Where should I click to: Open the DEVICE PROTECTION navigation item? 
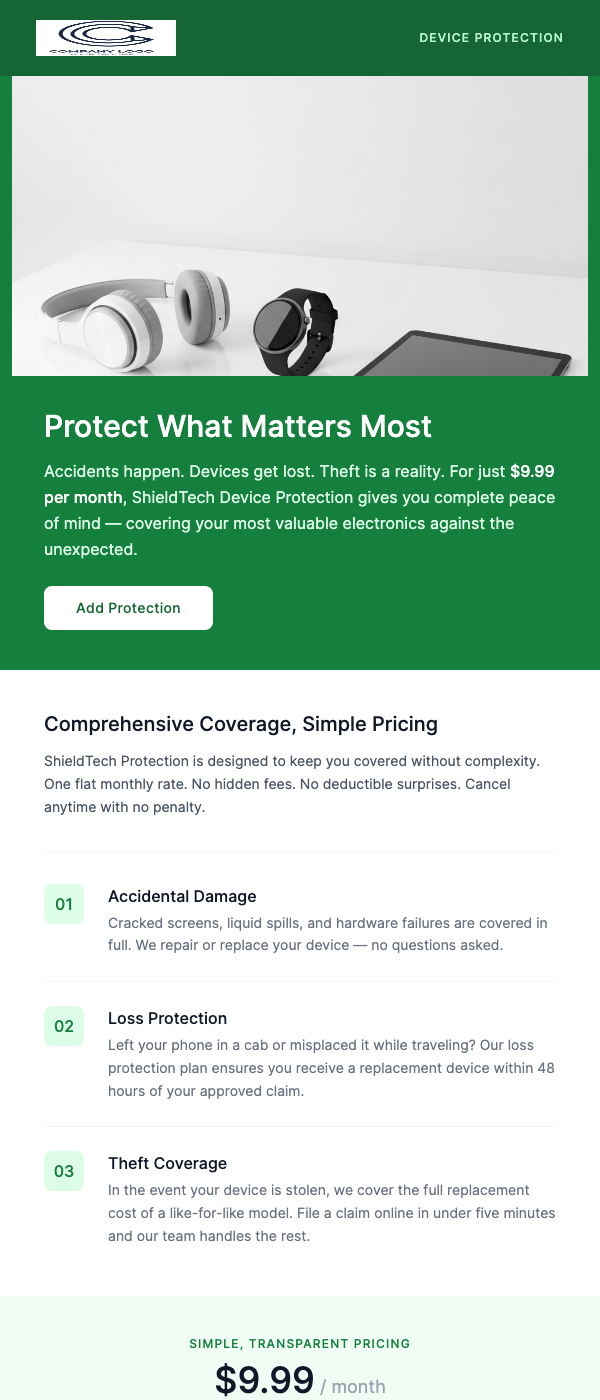click(x=491, y=38)
